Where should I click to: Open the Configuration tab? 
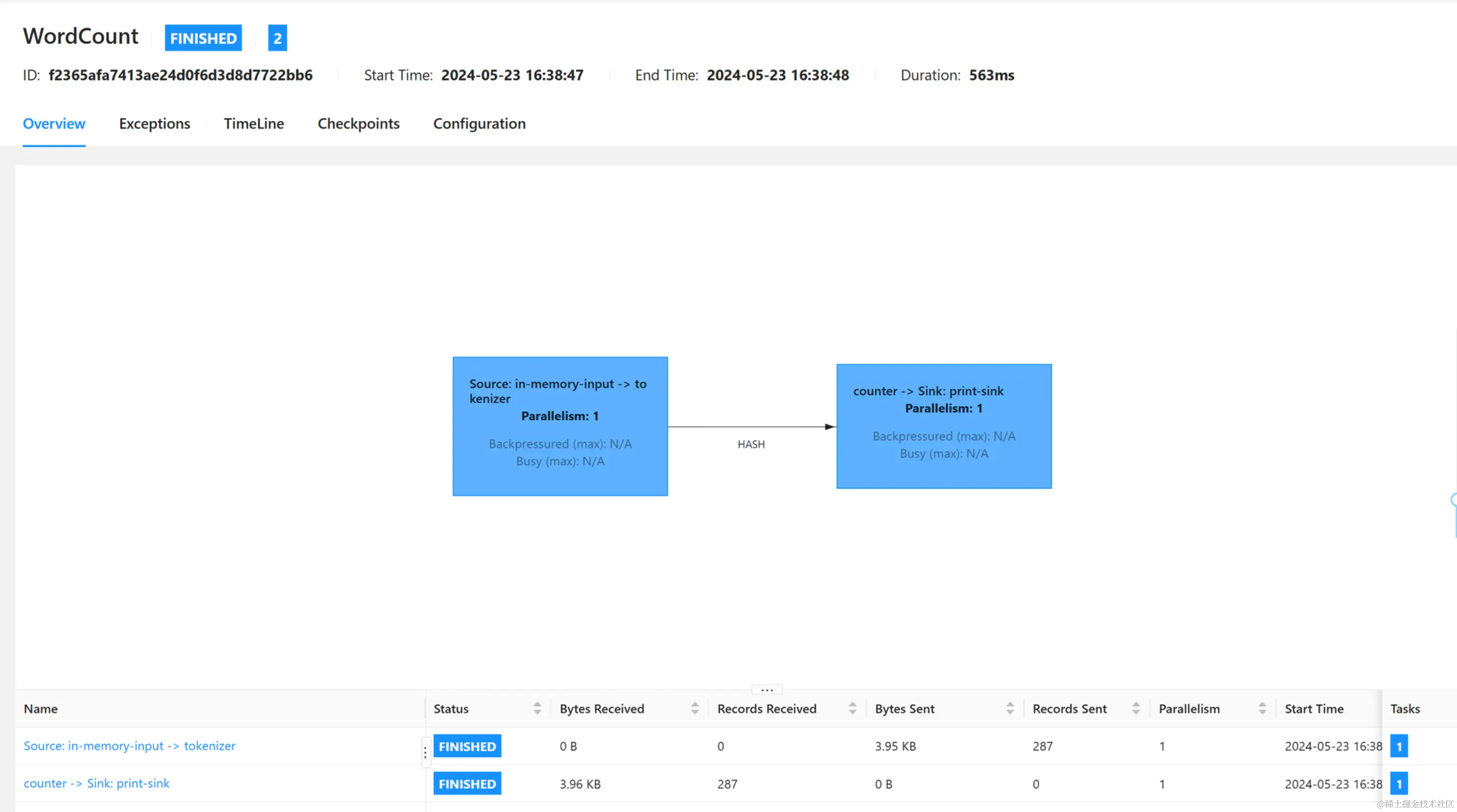click(x=479, y=124)
